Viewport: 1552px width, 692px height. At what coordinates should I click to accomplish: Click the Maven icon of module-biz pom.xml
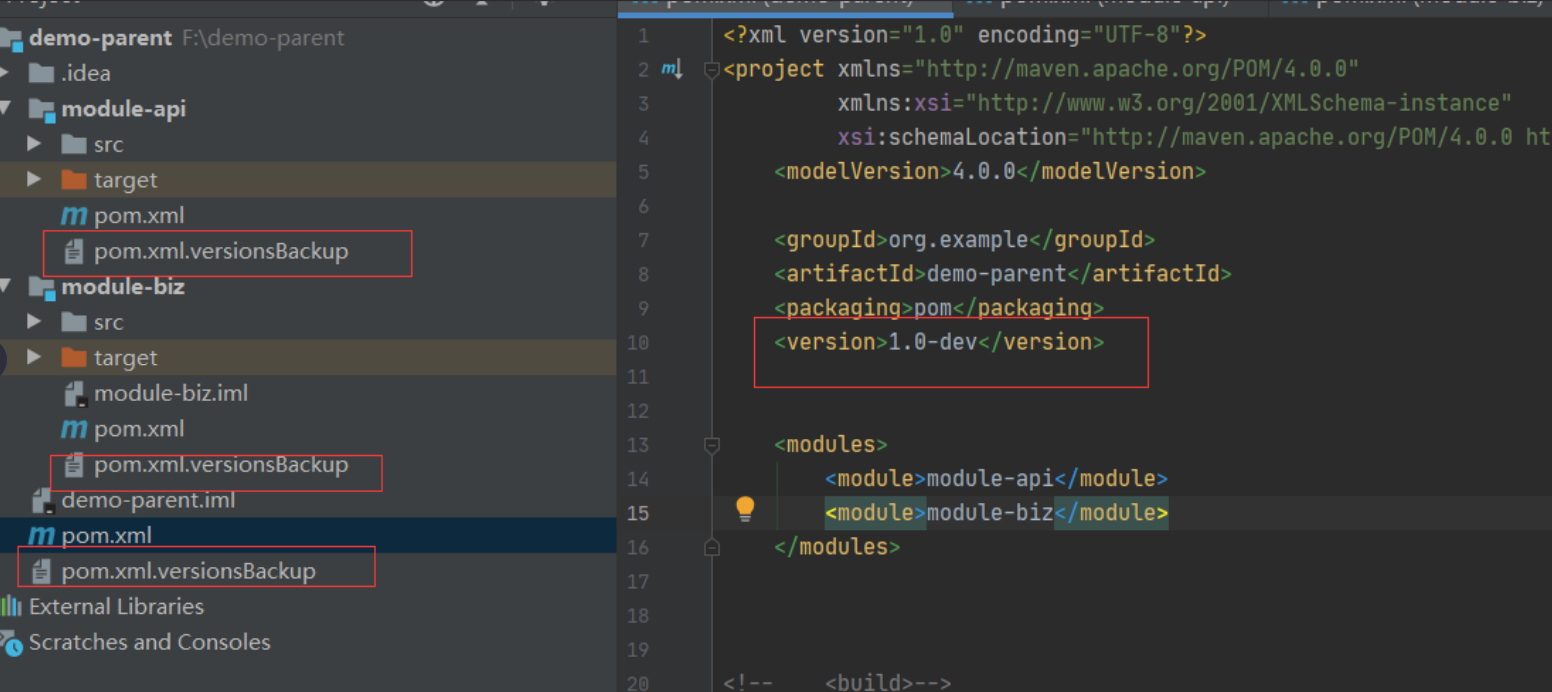[74, 429]
